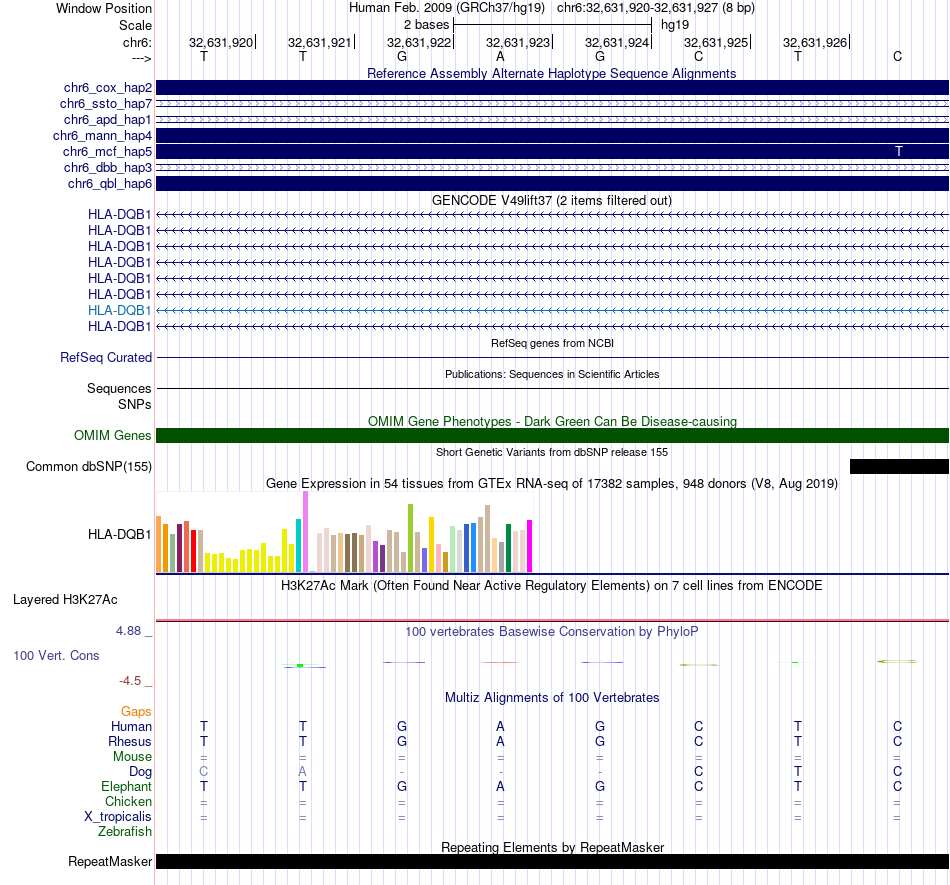Click the black Common dbSNP variant item

coord(899,466)
